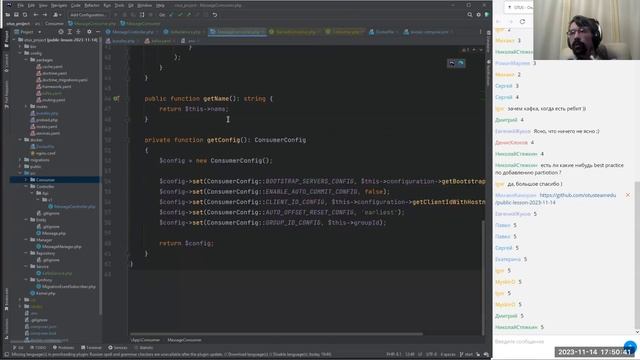
Task: Open the Help menu
Action: click(x=160, y=6)
